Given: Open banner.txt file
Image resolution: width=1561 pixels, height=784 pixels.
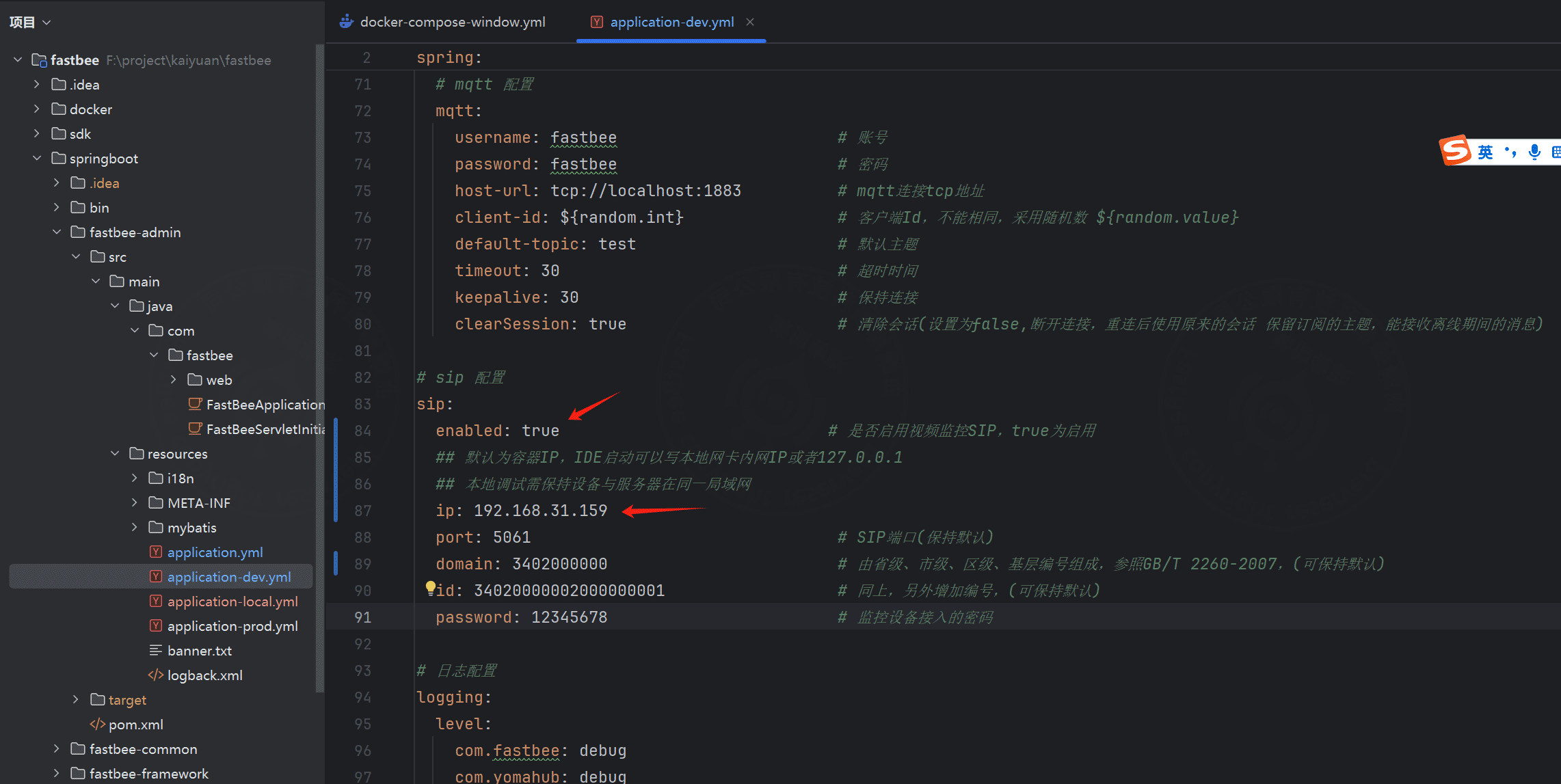Looking at the screenshot, I should pyautogui.click(x=200, y=651).
